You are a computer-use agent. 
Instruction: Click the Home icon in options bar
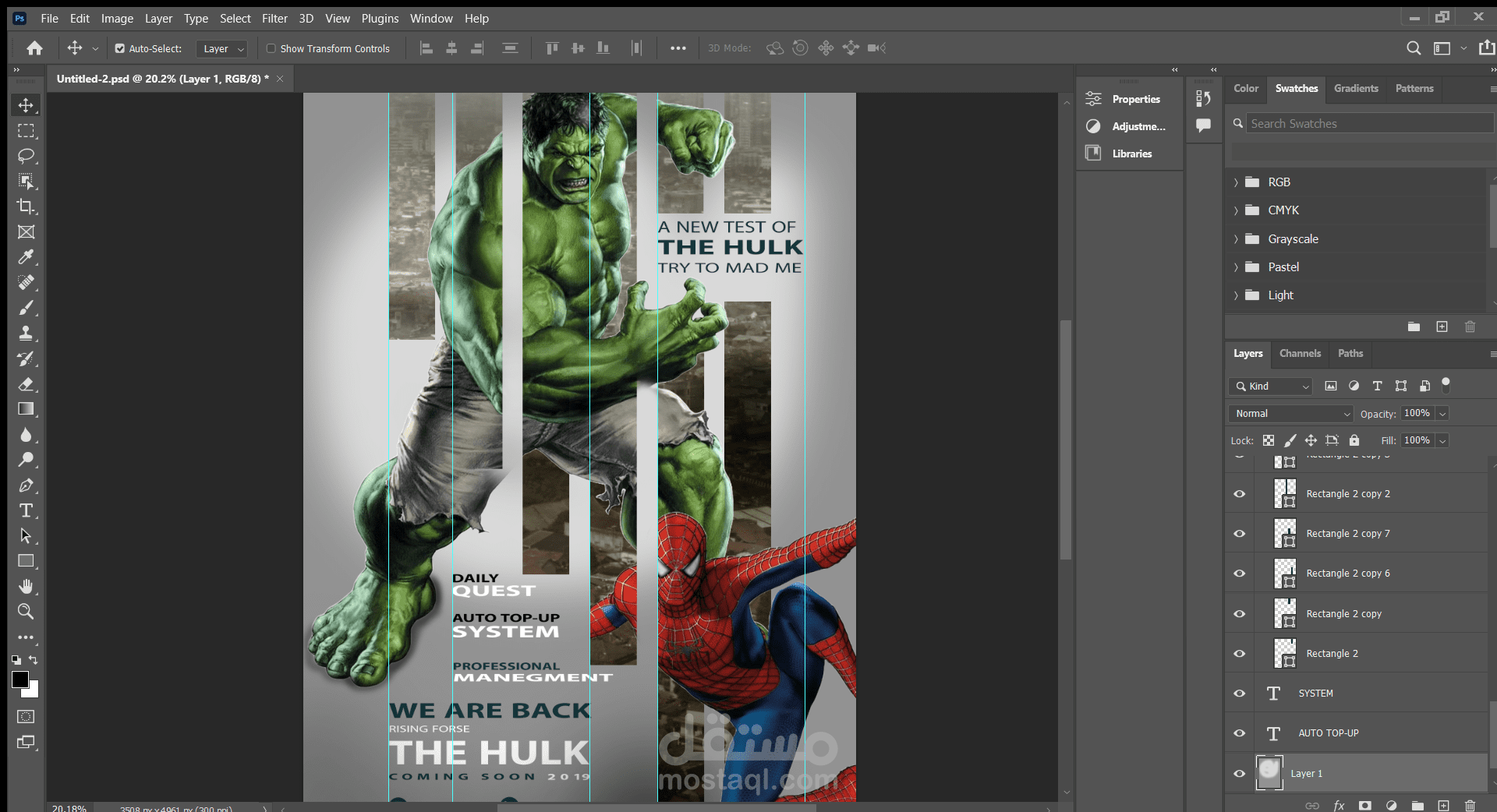pyautogui.click(x=34, y=48)
